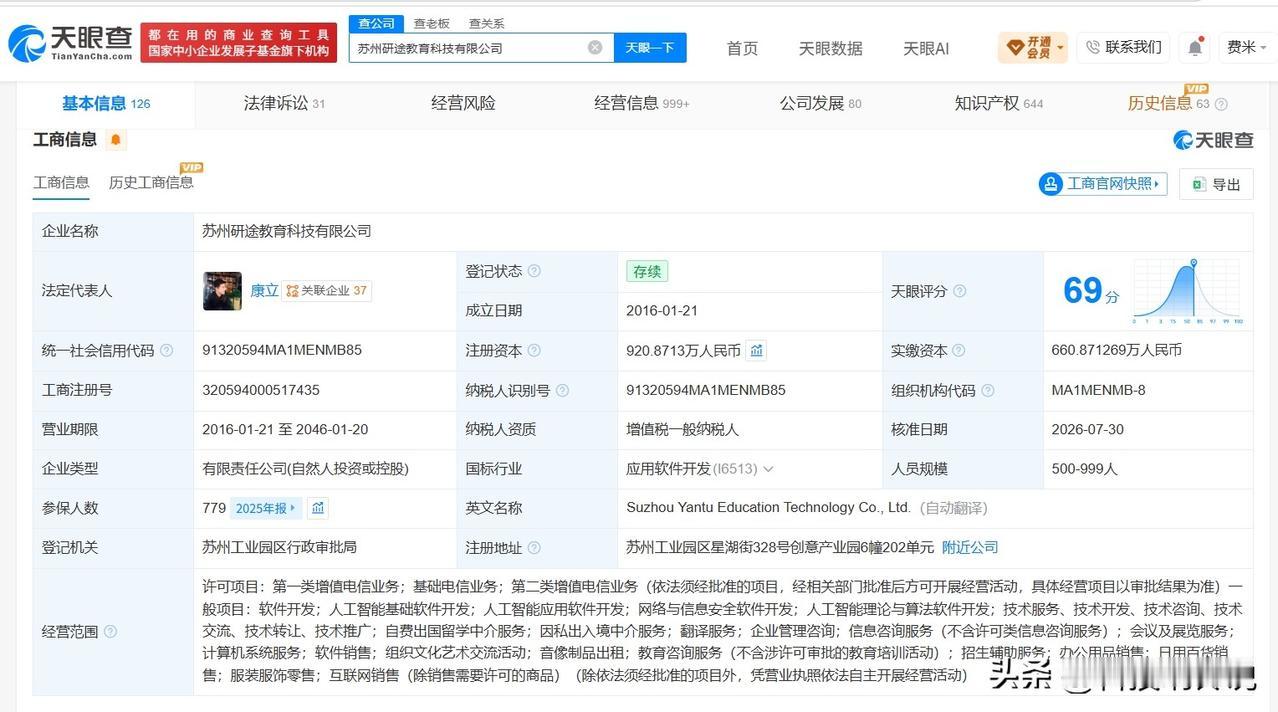Switch to 历史工商信息 sub-tab
1278x712 pixels.
pos(151,182)
